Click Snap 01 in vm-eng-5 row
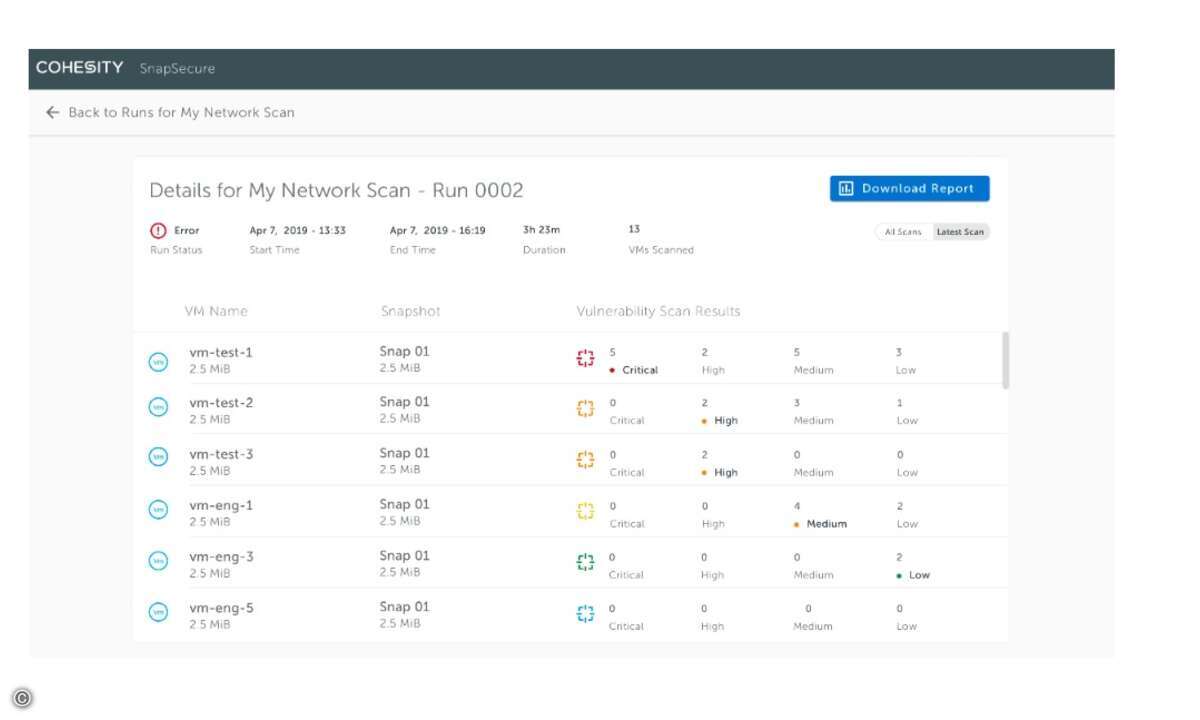Image resolution: width=1200 pixels, height=720 pixels. [x=404, y=606]
